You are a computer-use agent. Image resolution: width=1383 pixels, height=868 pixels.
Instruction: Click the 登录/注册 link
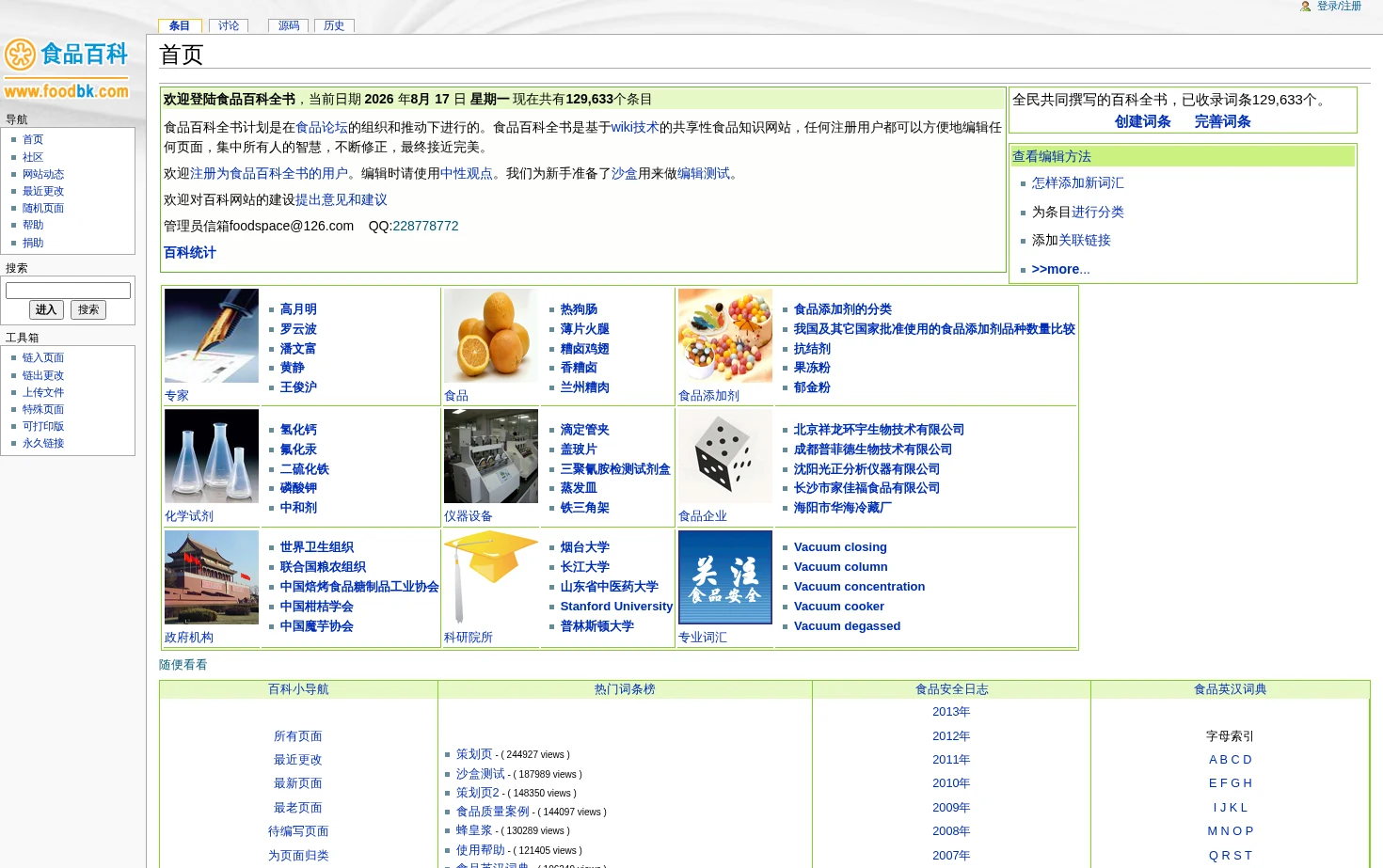(1339, 7)
